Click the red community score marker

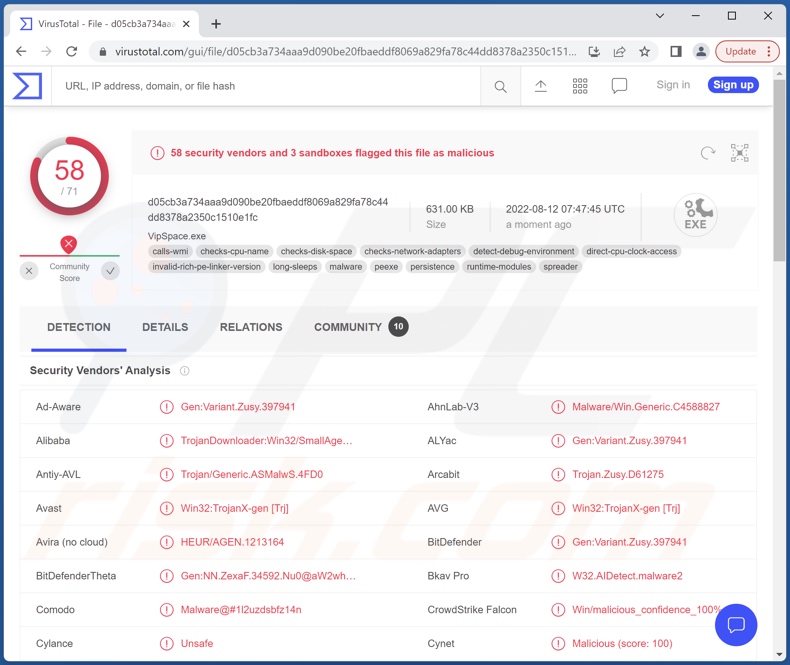tap(69, 244)
